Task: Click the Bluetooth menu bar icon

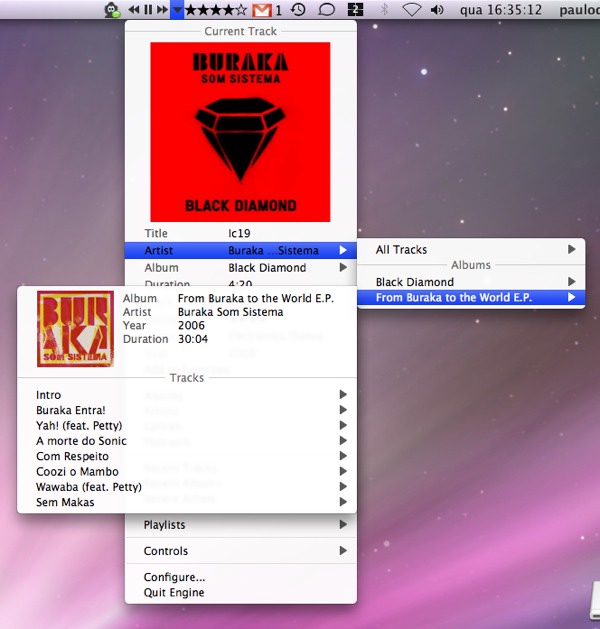Action: coord(384,9)
